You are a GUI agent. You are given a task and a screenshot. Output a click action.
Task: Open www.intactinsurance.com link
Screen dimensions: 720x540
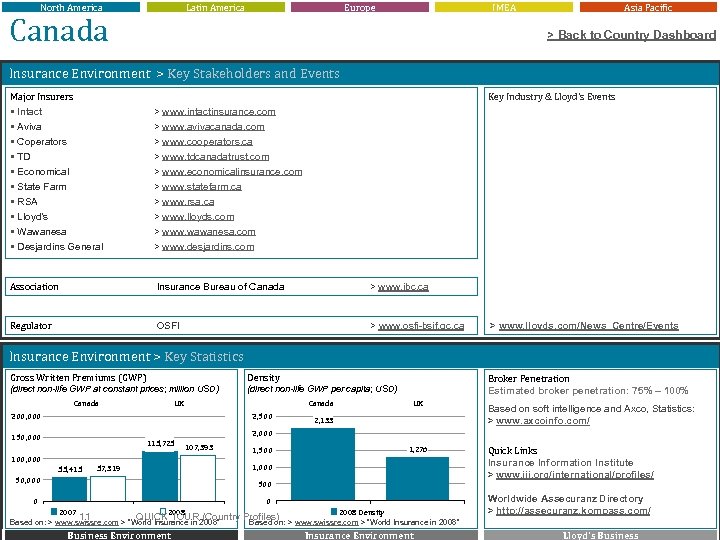219,112
